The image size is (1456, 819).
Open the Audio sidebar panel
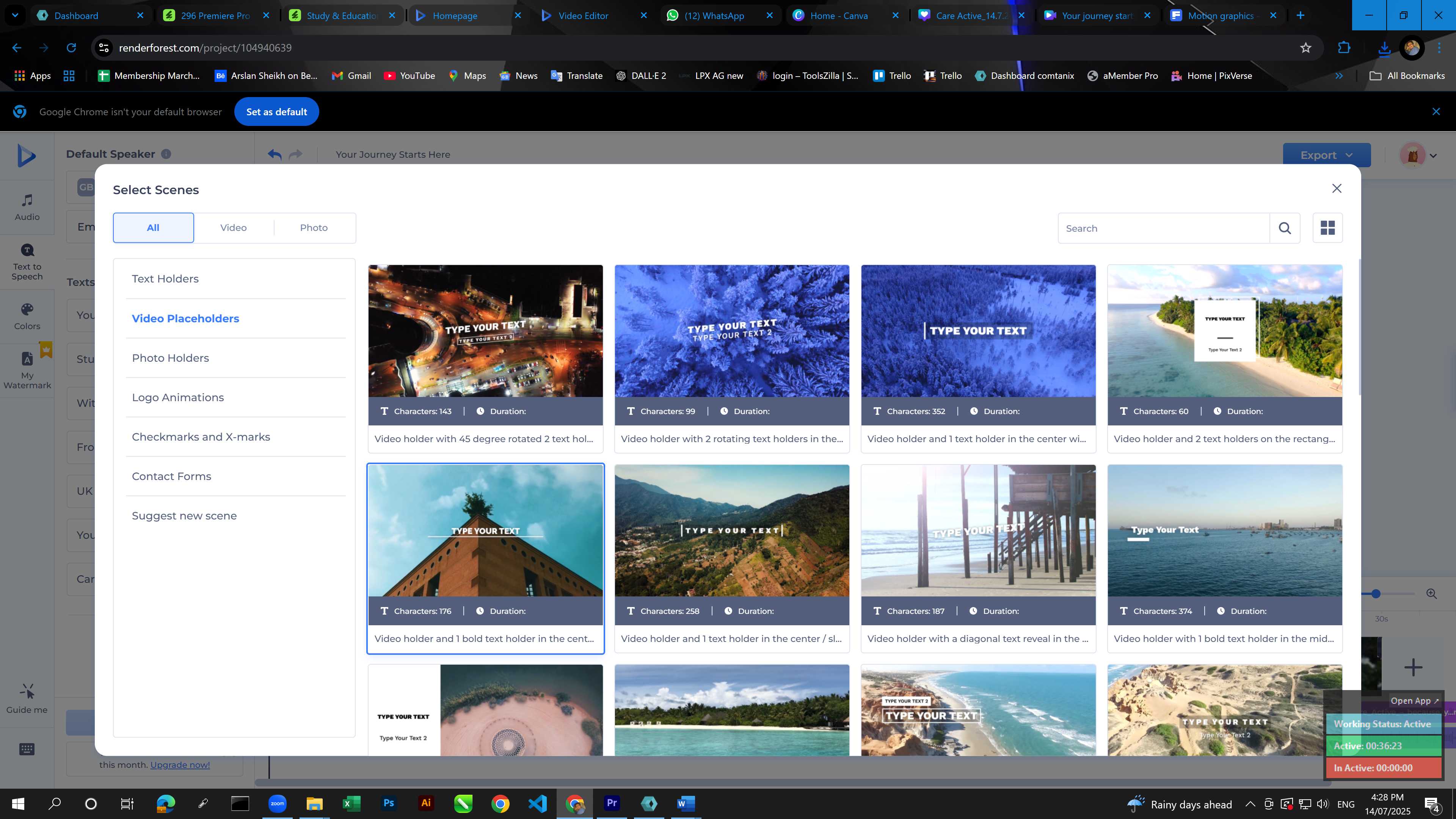click(27, 207)
